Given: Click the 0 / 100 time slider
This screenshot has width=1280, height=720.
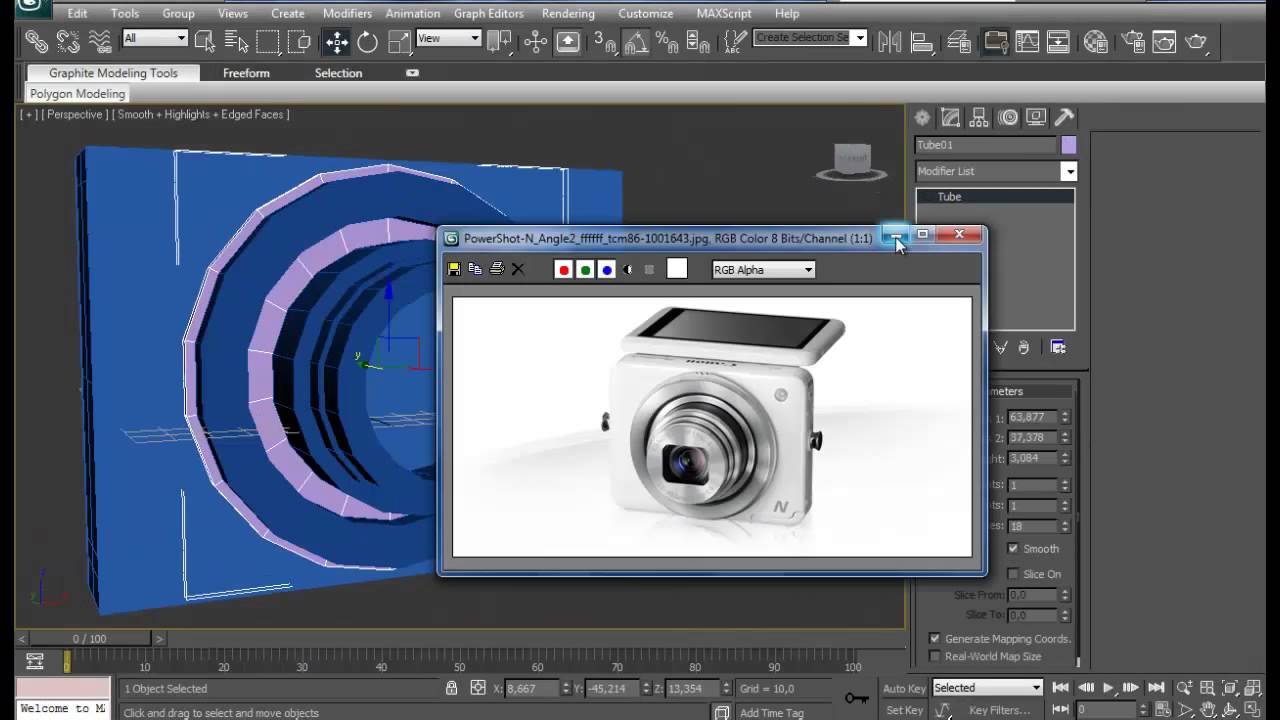Looking at the screenshot, I should point(89,638).
